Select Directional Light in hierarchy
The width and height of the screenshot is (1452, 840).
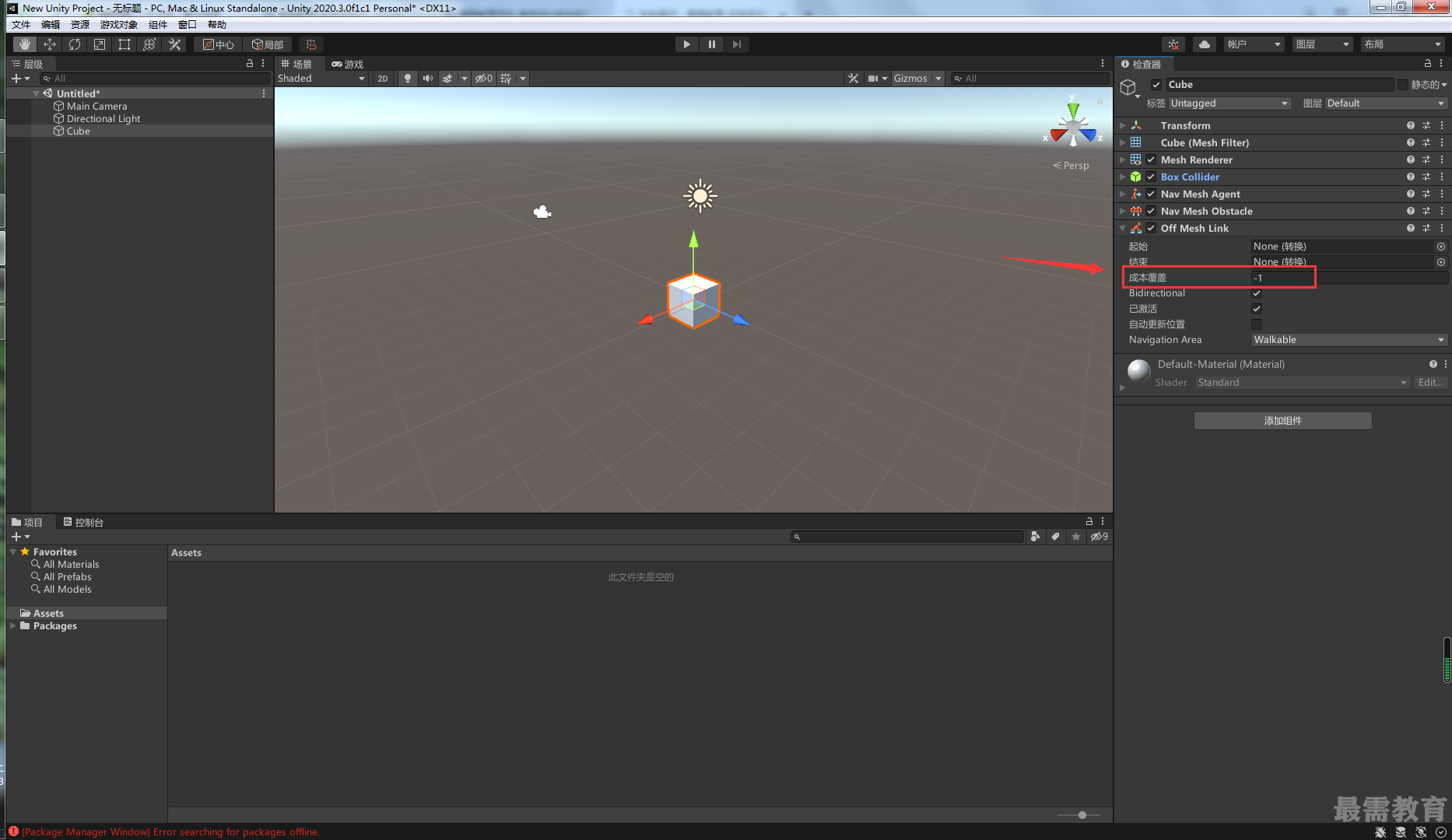[x=103, y=119]
